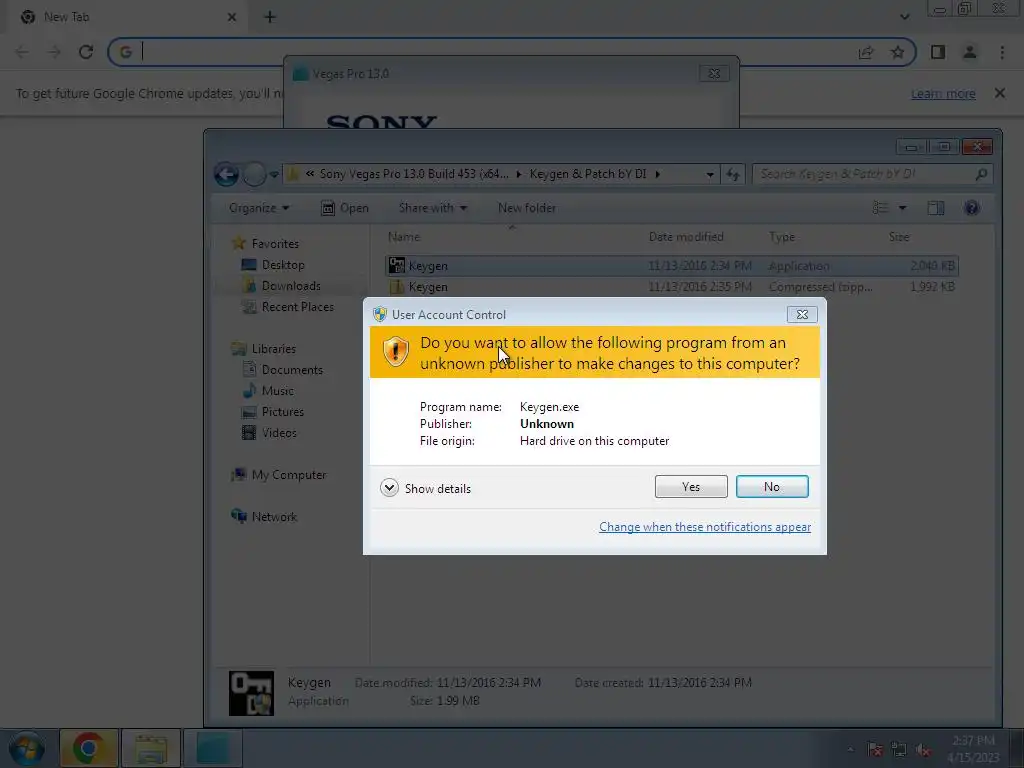Open the Organize menu in Explorer
The height and width of the screenshot is (768, 1024).
click(259, 208)
